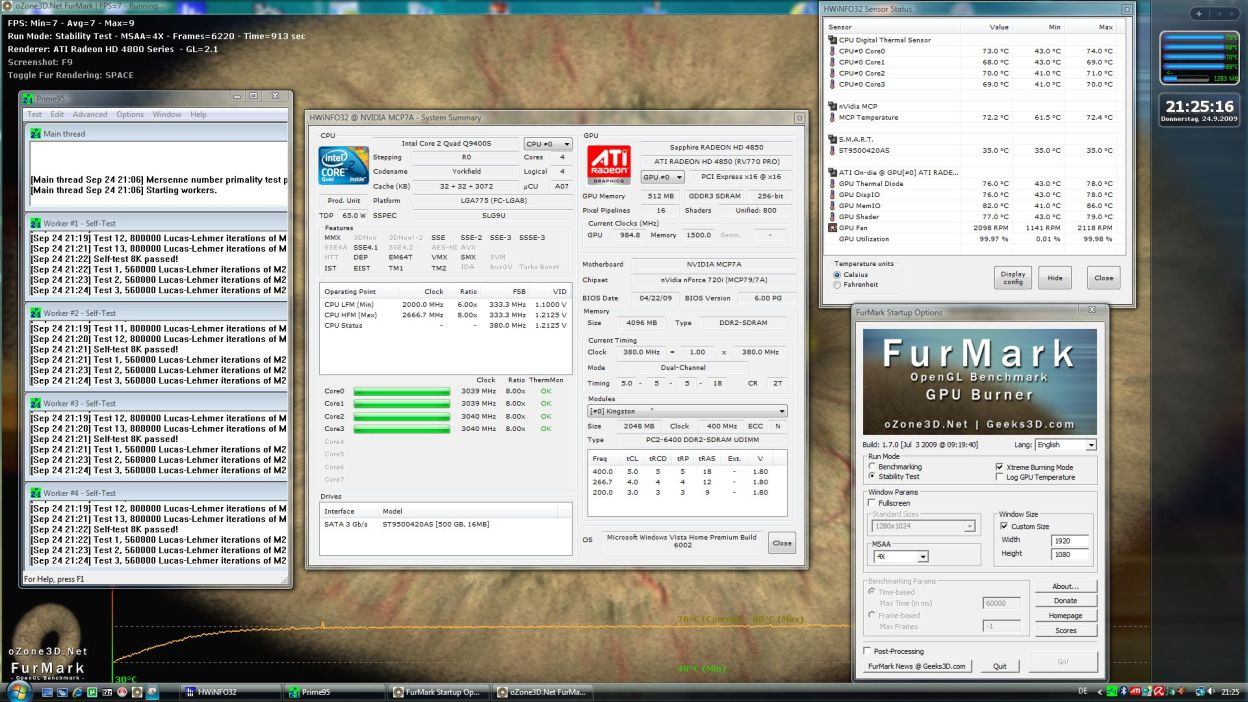
Task: Click the Main thread window icon
Action: pyautogui.click(x=36, y=133)
